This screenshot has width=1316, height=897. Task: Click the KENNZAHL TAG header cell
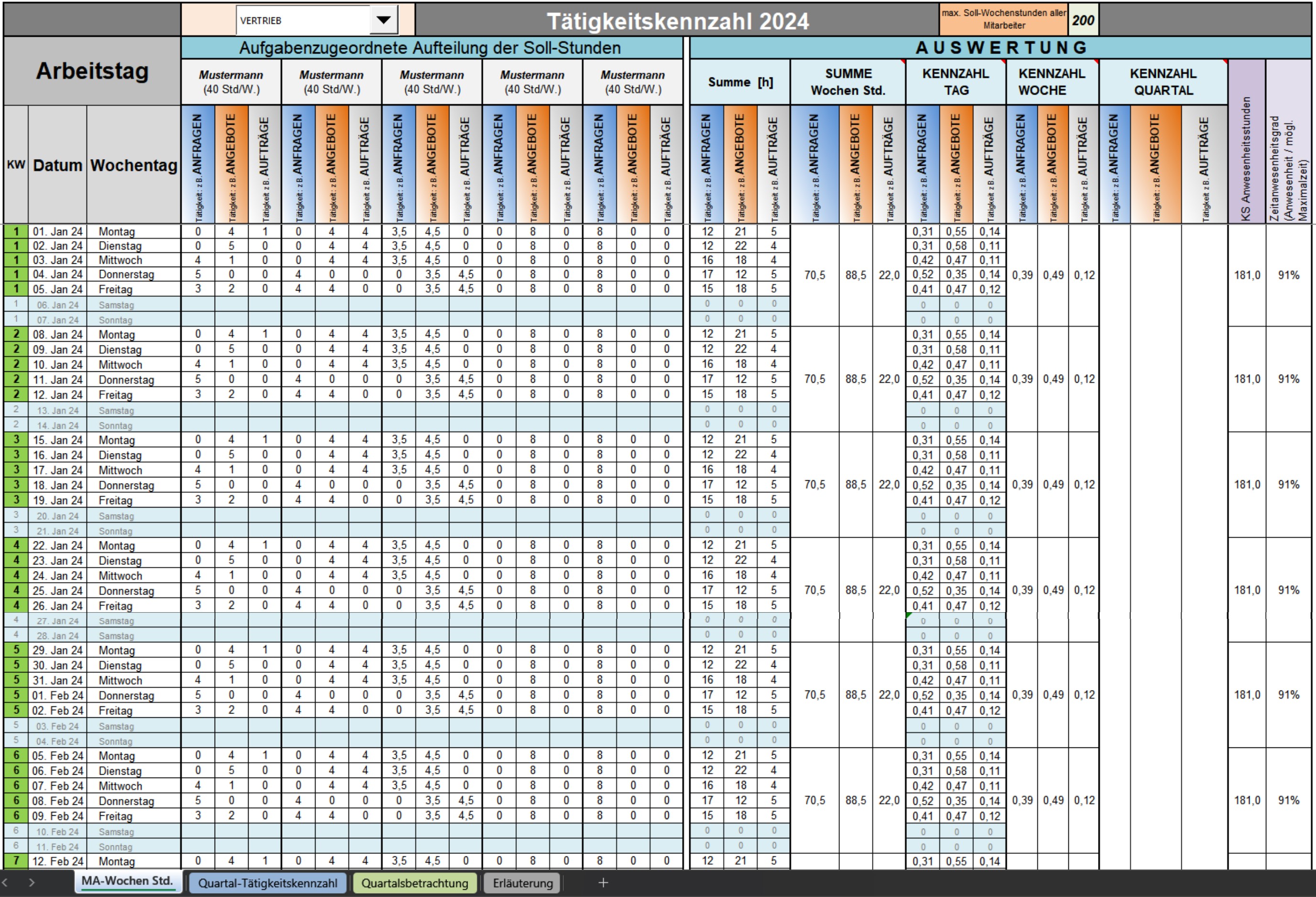[956, 82]
